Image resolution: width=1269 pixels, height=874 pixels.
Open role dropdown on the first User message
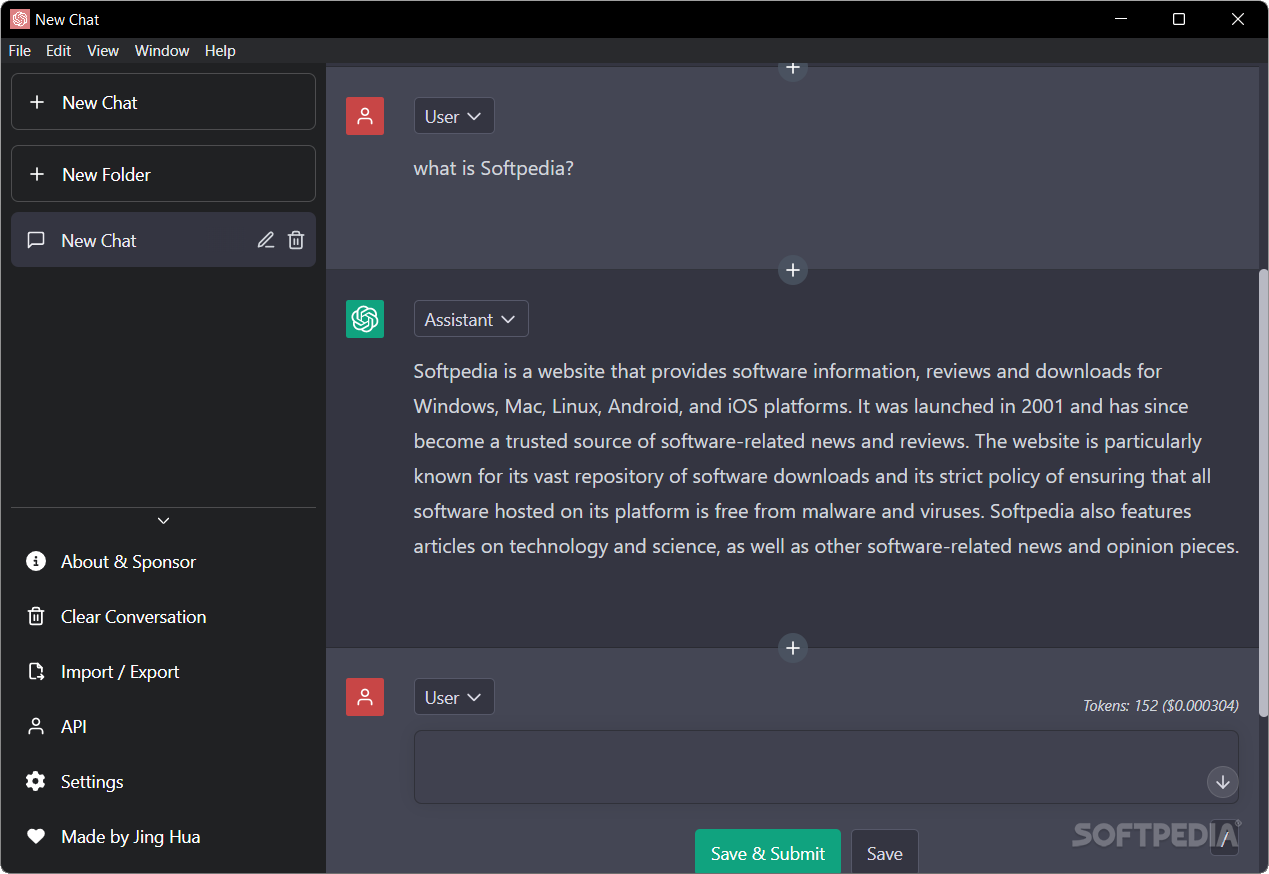point(454,116)
